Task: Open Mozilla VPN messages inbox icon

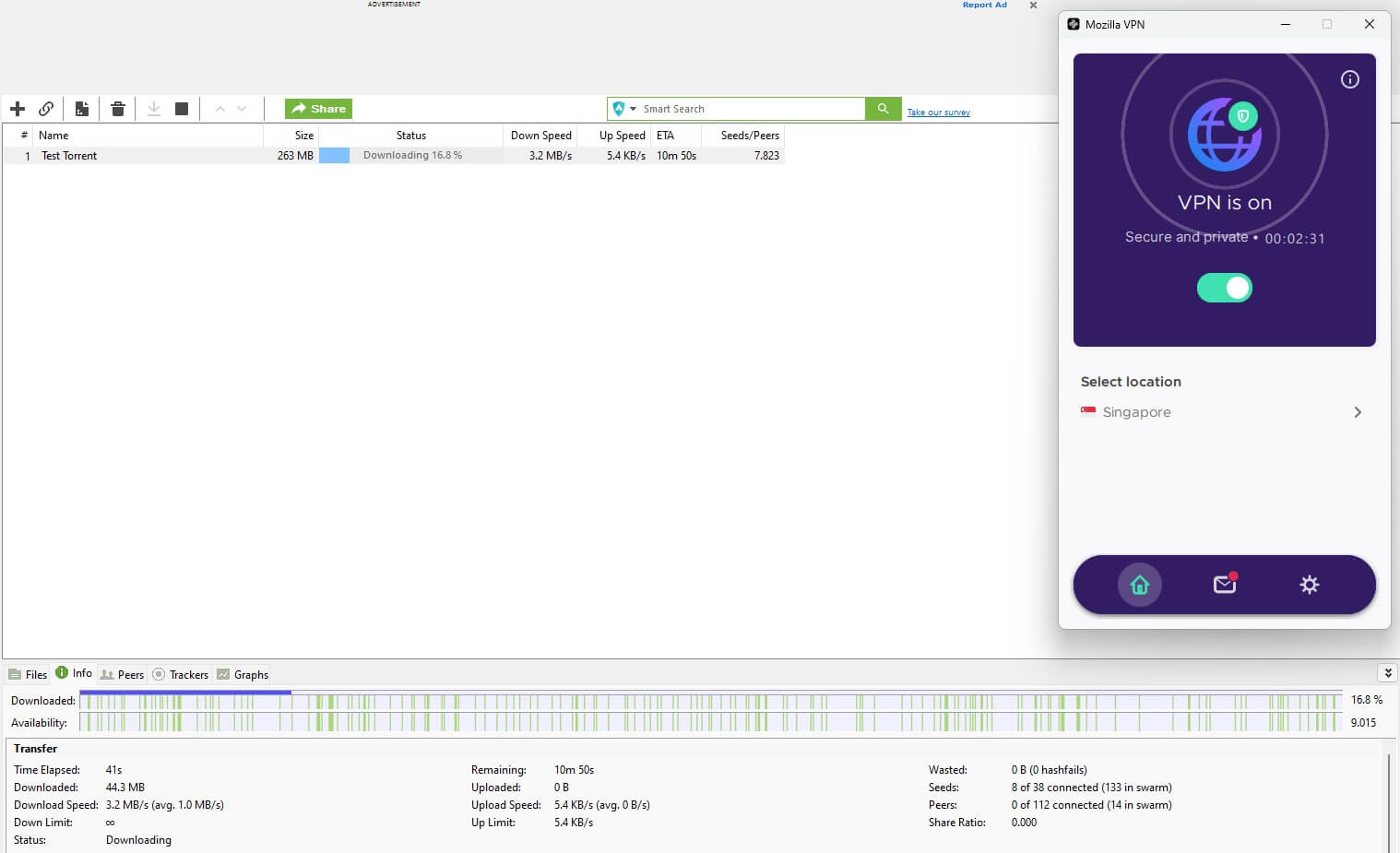Action: point(1225,584)
